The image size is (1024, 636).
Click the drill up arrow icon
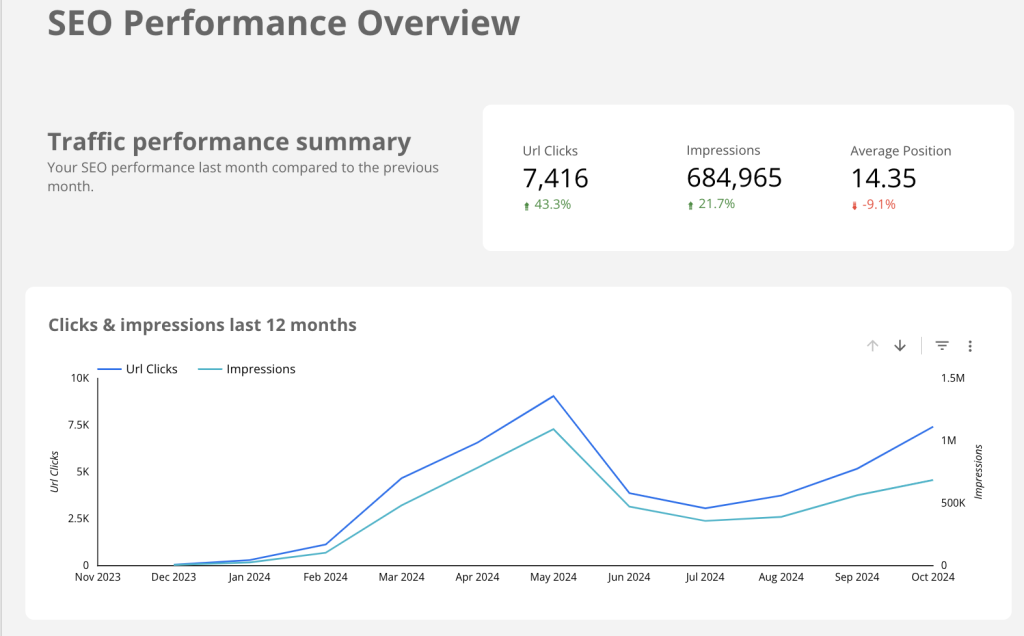tap(872, 346)
